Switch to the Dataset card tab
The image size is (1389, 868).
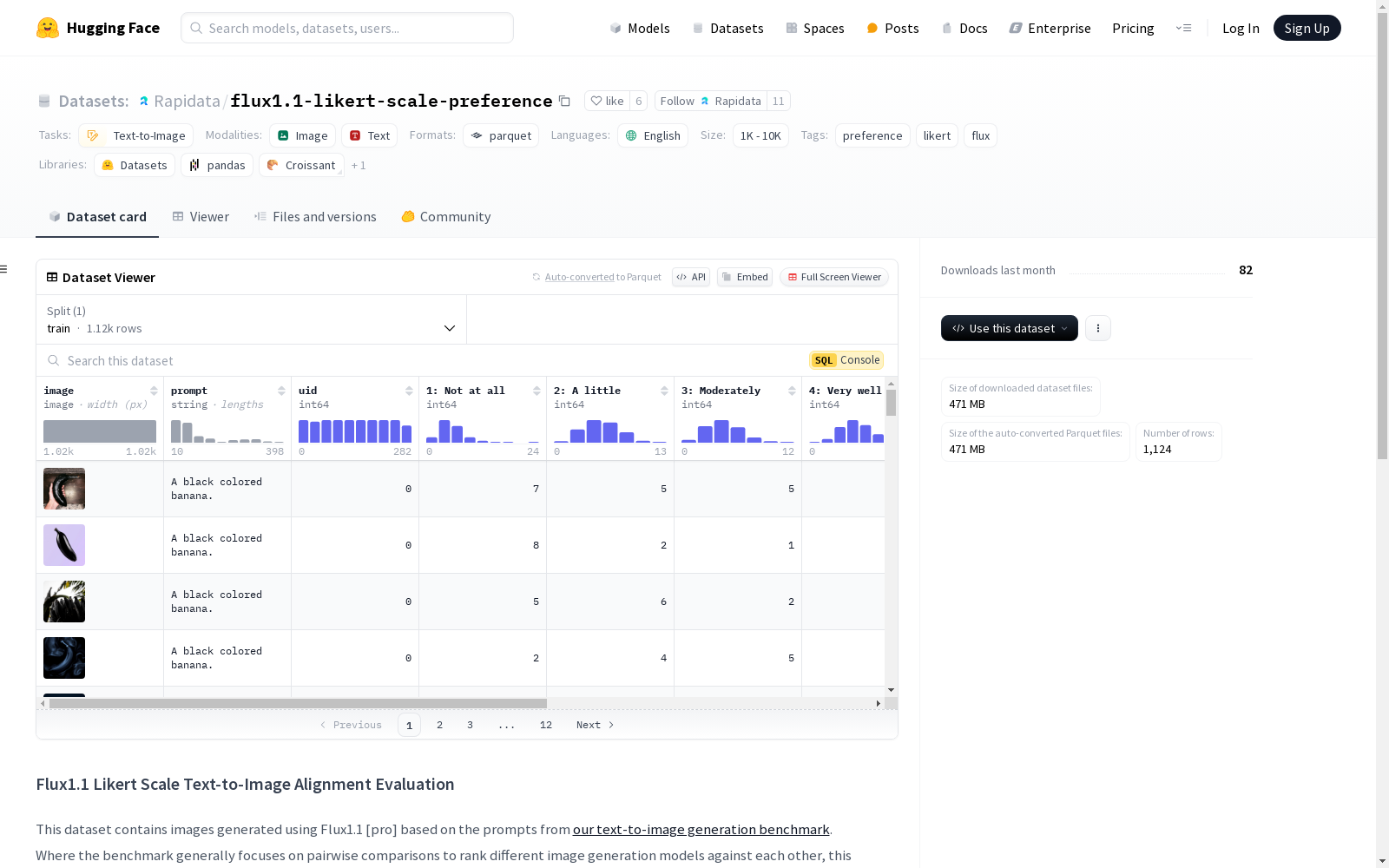click(x=97, y=217)
